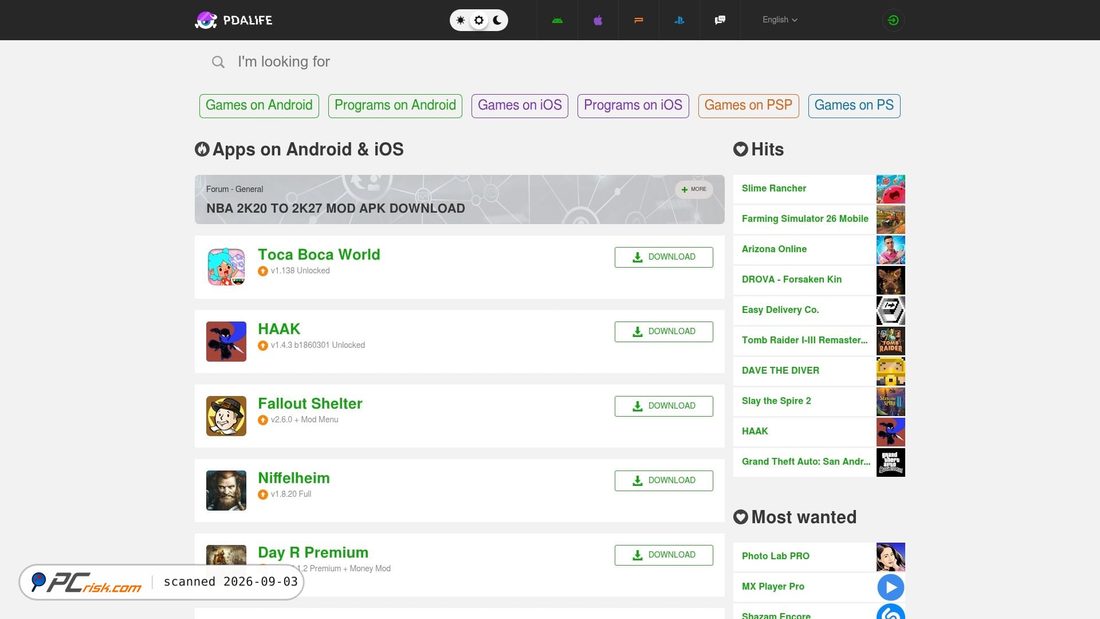1100x619 pixels.
Task: Open the Android section icon in header
Action: (557, 20)
